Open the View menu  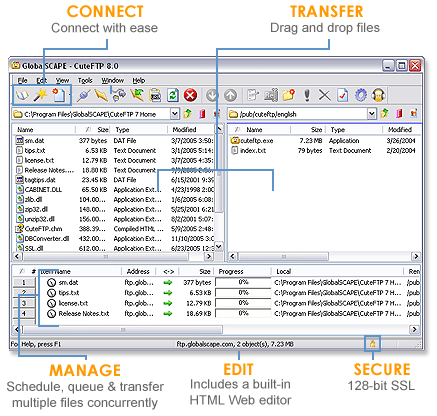click(62, 80)
